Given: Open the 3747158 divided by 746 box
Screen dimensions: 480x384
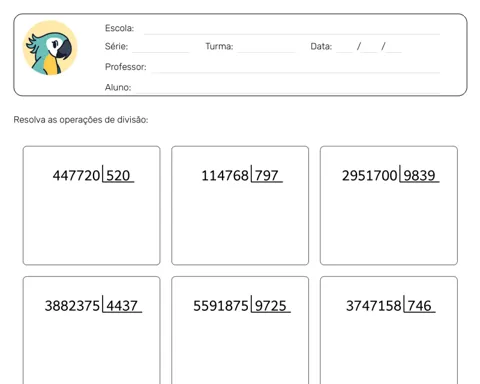Looking at the screenshot, I should tap(389, 330).
